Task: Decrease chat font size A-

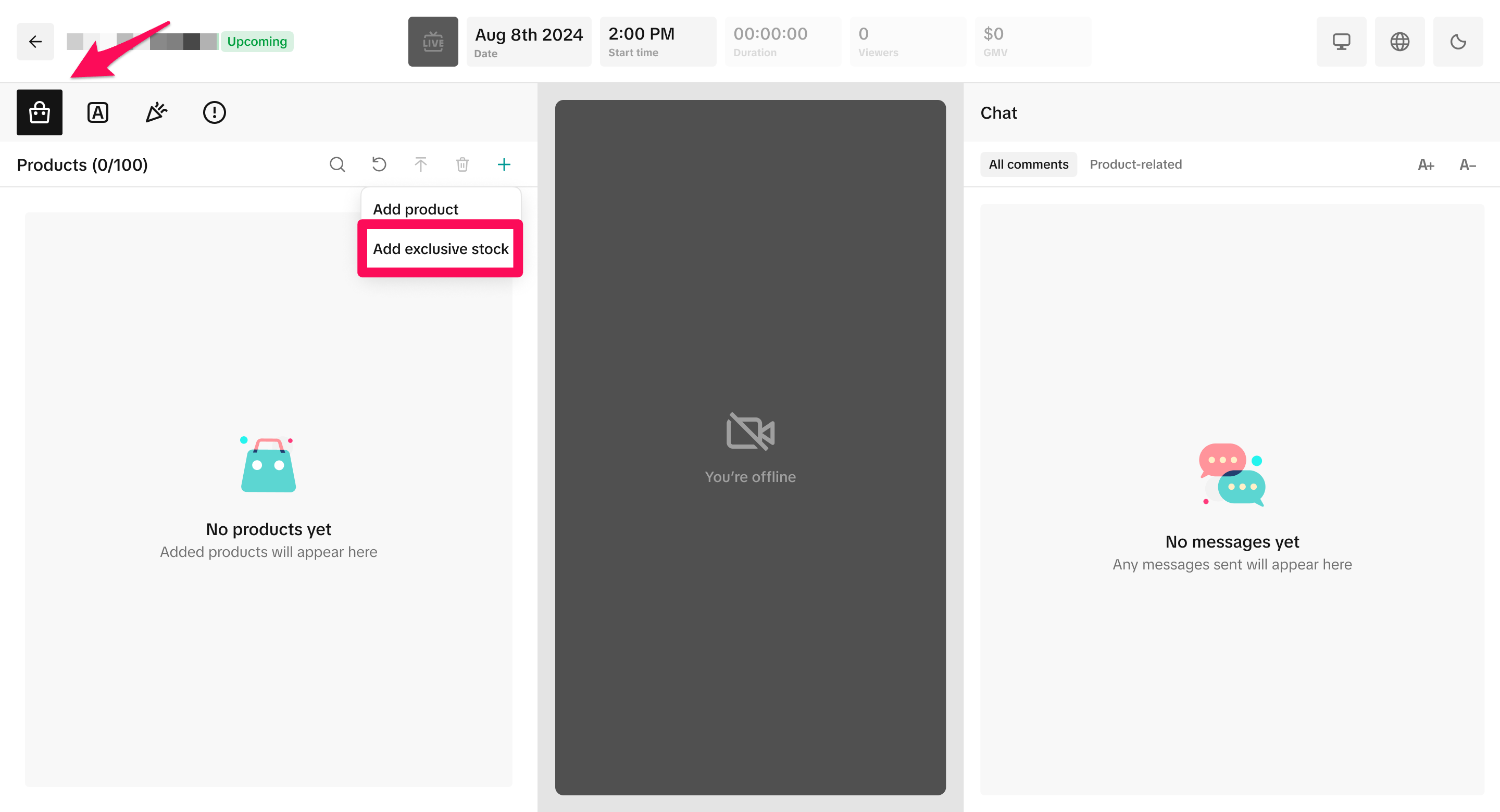Action: [x=1467, y=164]
